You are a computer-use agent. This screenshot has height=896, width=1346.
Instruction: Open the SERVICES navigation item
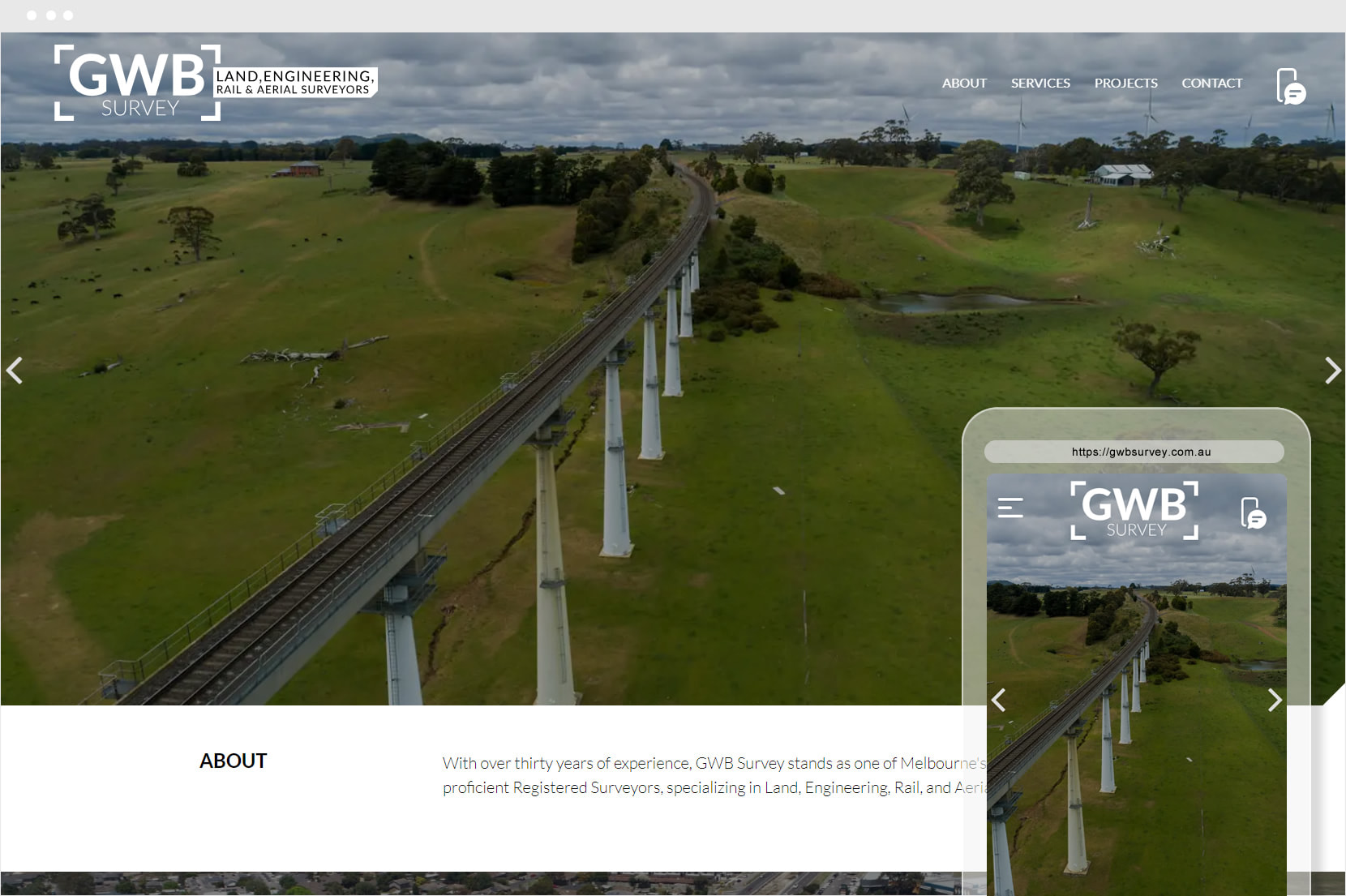1040,84
